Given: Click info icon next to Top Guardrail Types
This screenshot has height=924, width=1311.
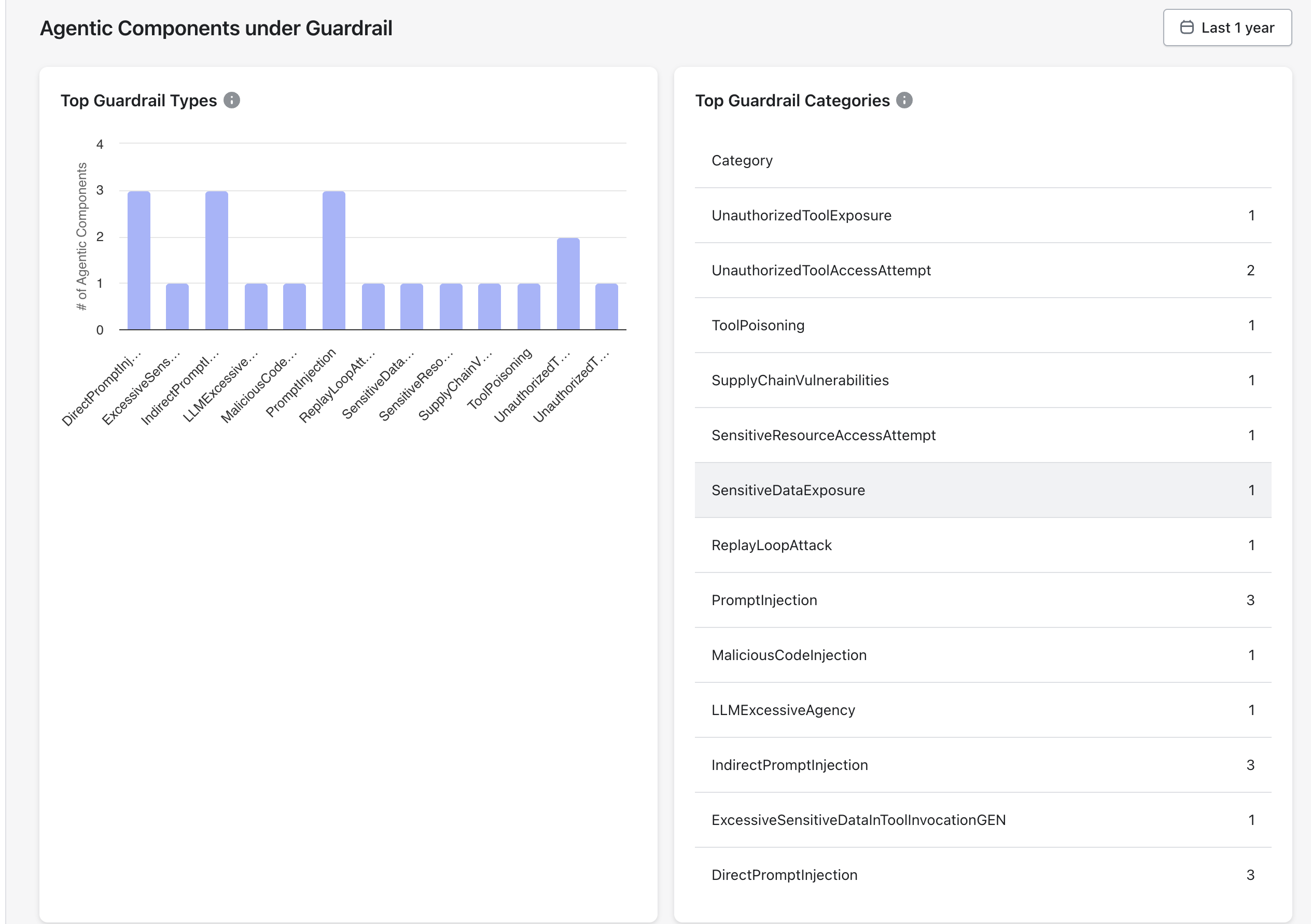Looking at the screenshot, I should [231, 101].
